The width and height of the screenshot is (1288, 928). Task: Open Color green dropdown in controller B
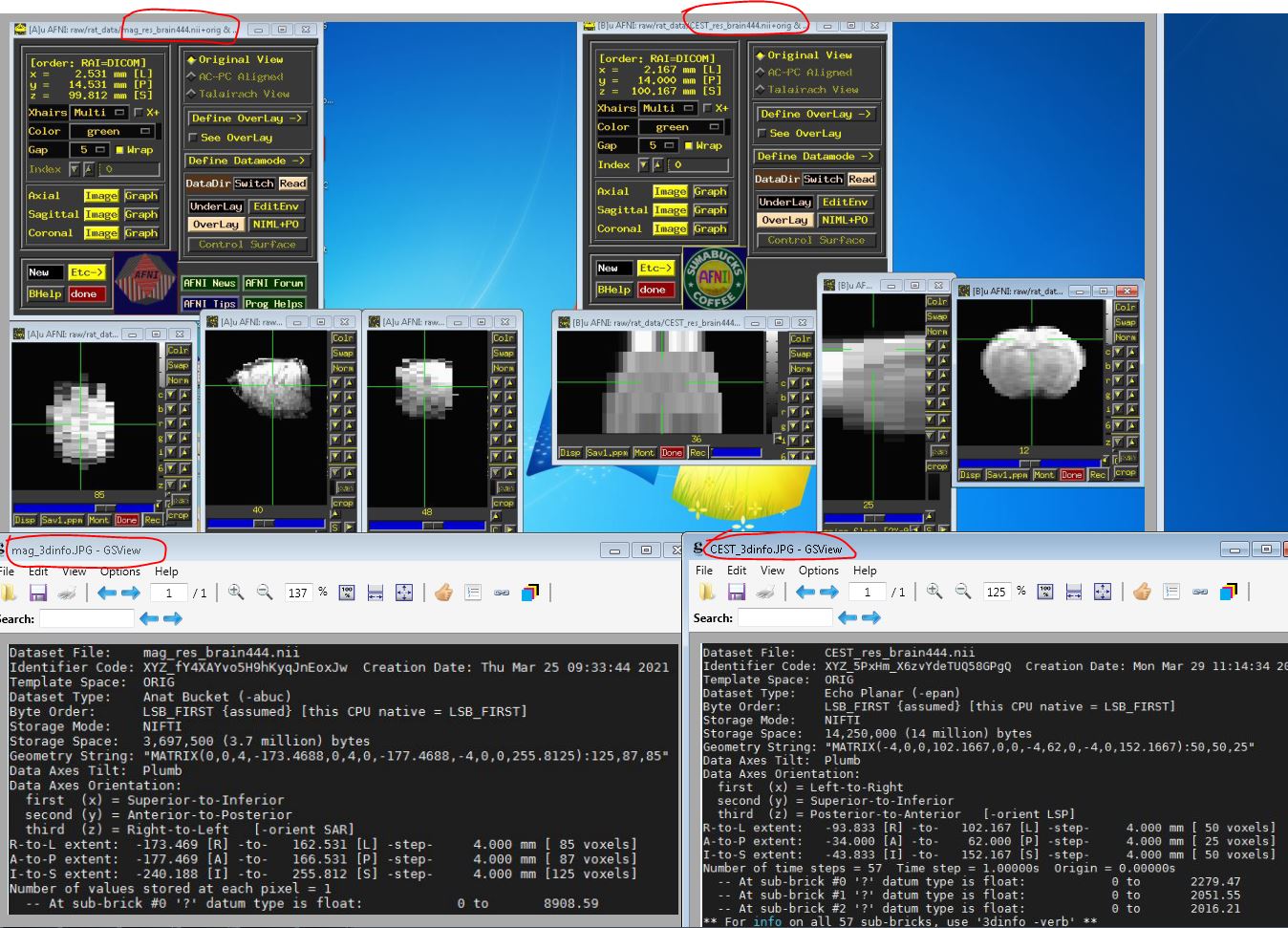tap(680, 127)
